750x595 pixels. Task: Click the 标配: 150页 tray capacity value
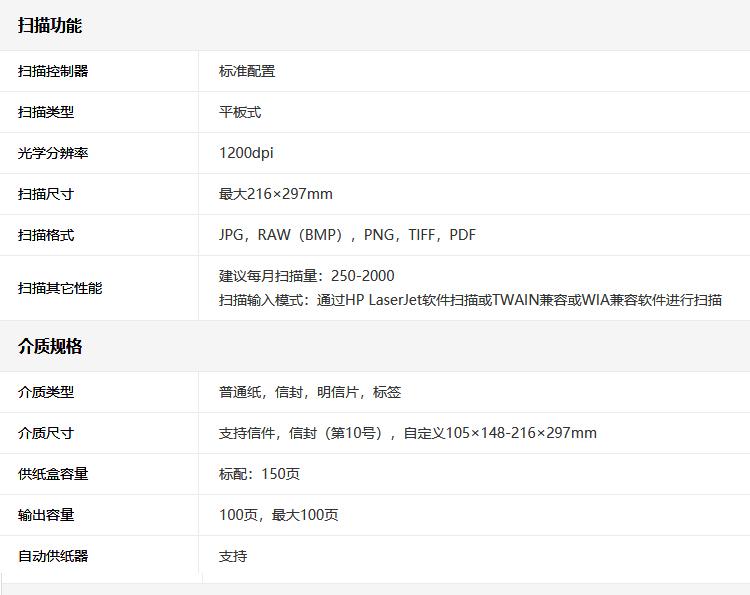click(259, 474)
